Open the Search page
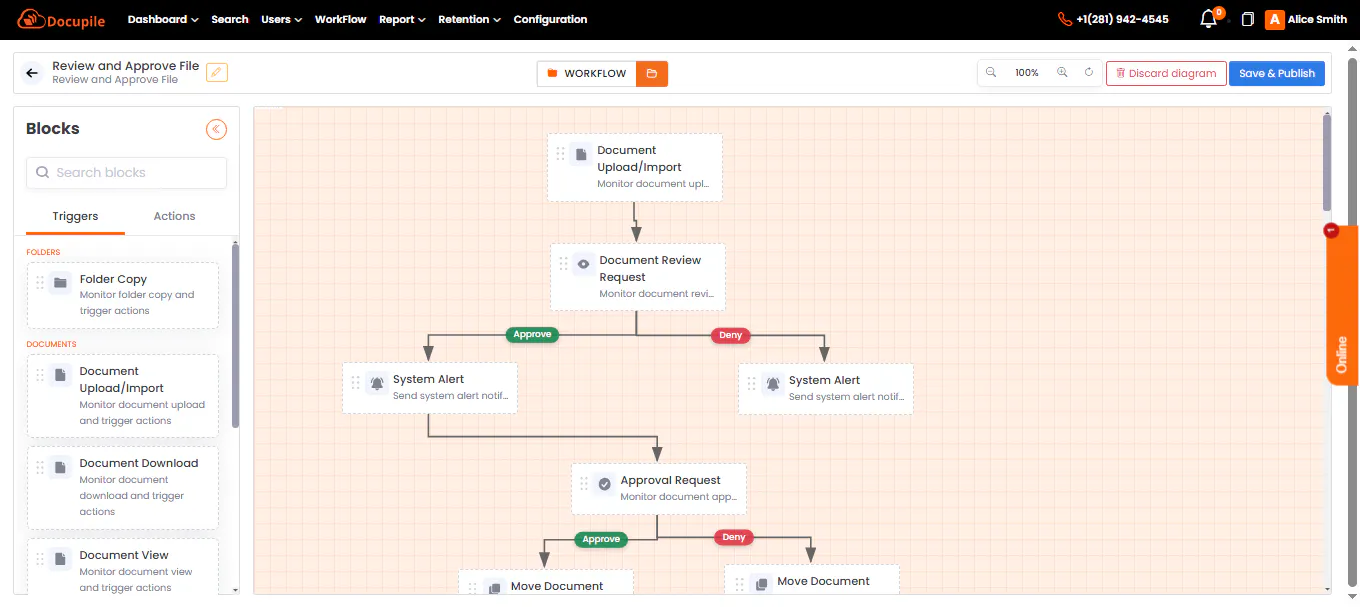This screenshot has height=607, width=1360. coord(230,19)
